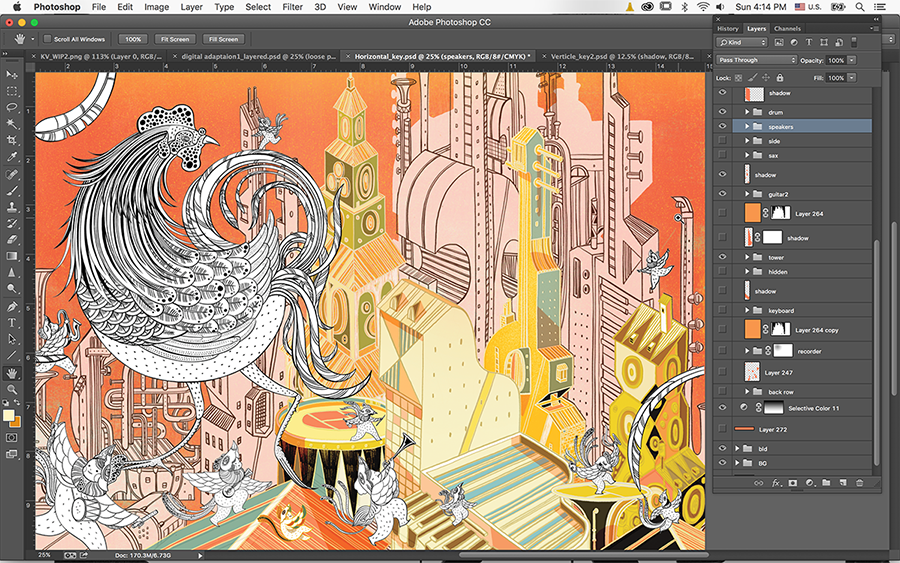Expand the drum group
Image resolution: width=900 pixels, height=563 pixels.
pos(747,112)
